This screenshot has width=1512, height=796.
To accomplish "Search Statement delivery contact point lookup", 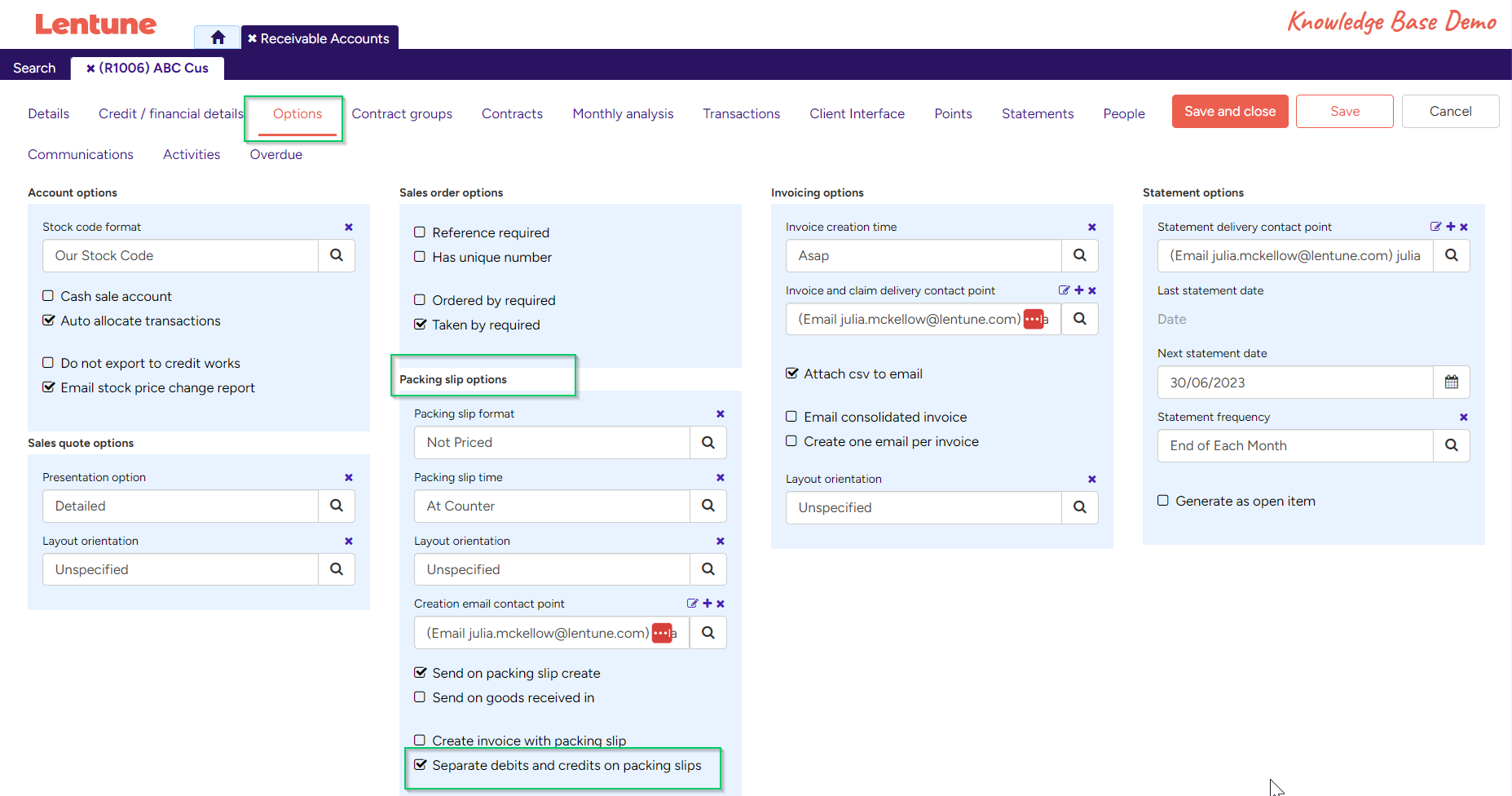I will tap(1452, 255).
